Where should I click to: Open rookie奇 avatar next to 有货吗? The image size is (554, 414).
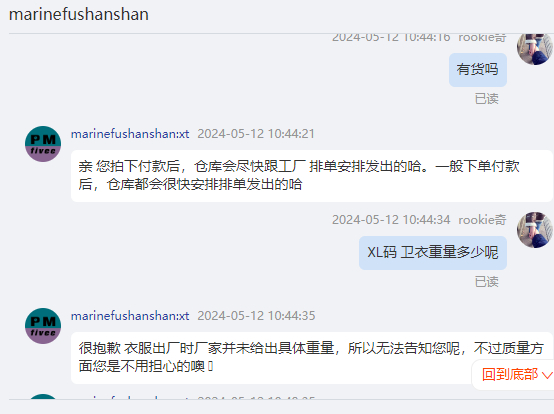[535, 48]
